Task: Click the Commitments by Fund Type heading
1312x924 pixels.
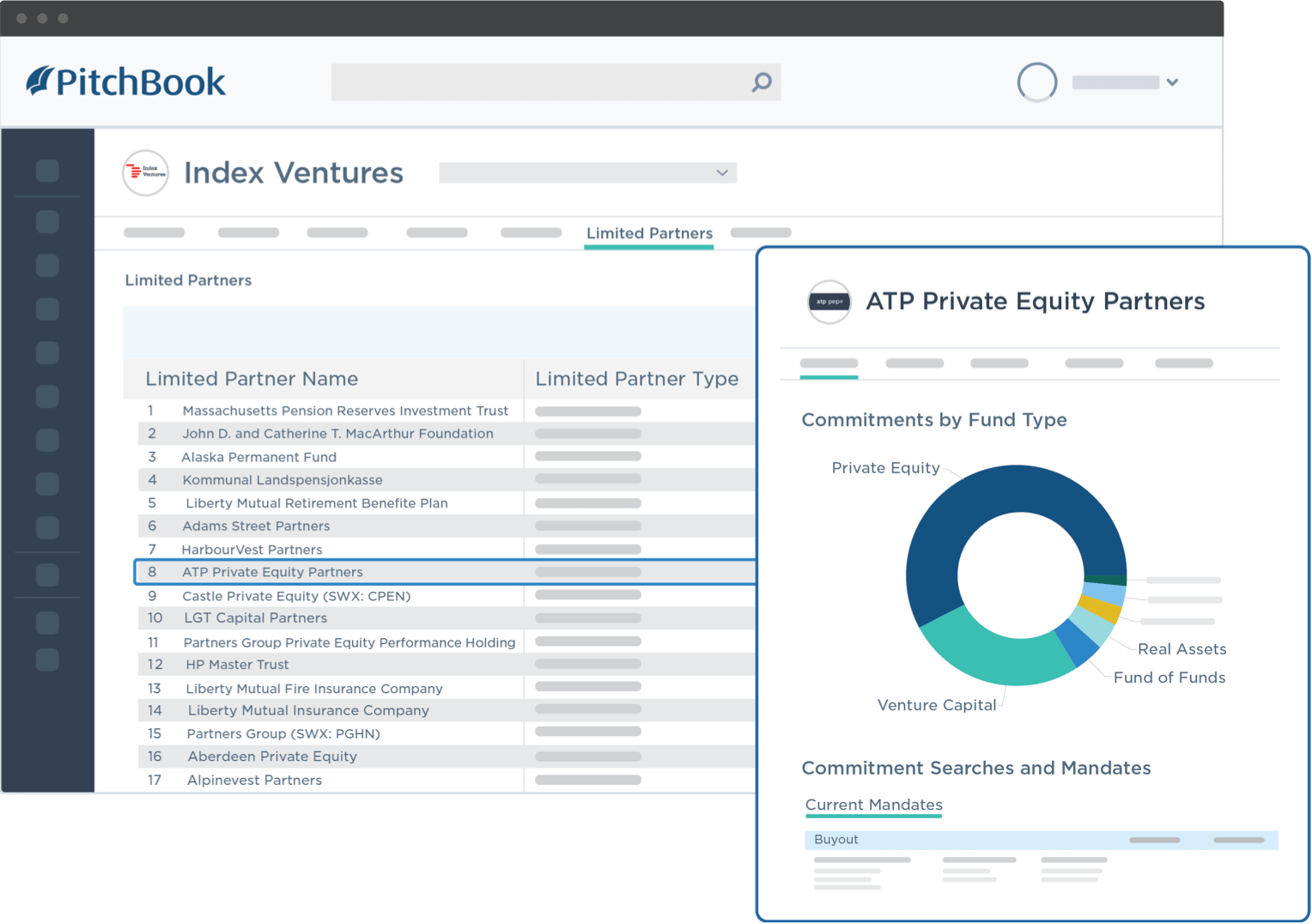Action: point(934,420)
